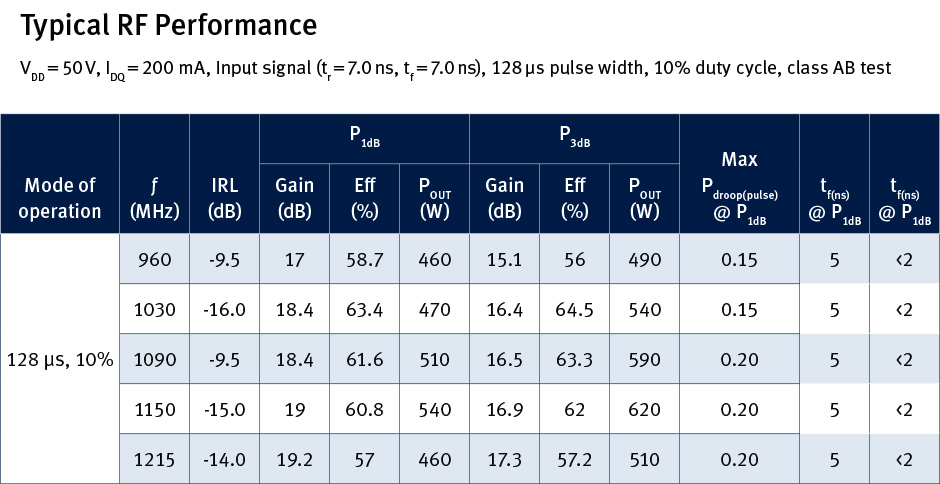
Task: Select the 58.7 efficiency value
Action: [x=365, y=260]
